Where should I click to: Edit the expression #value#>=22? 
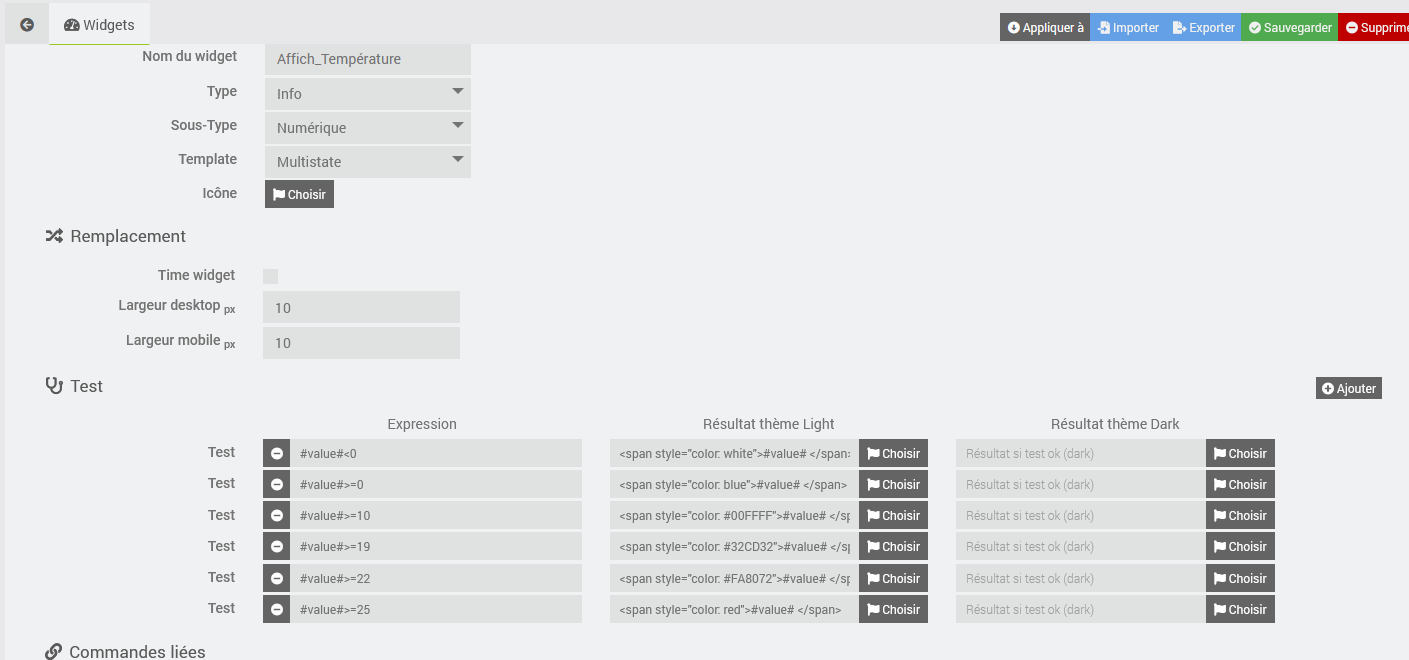pos(436,578)
